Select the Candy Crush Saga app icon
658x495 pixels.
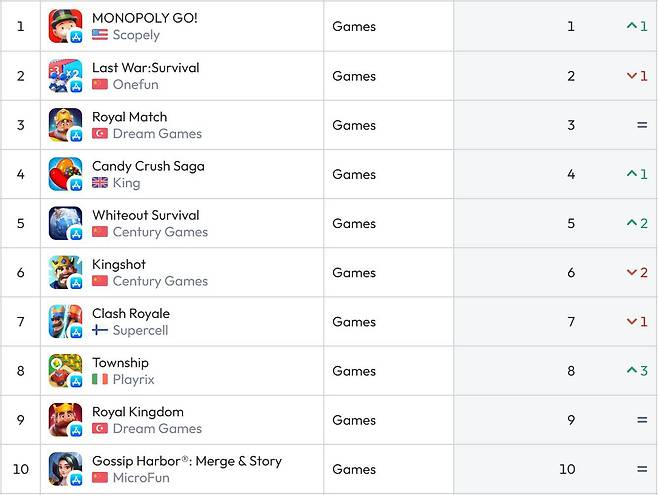pos(65,174)
